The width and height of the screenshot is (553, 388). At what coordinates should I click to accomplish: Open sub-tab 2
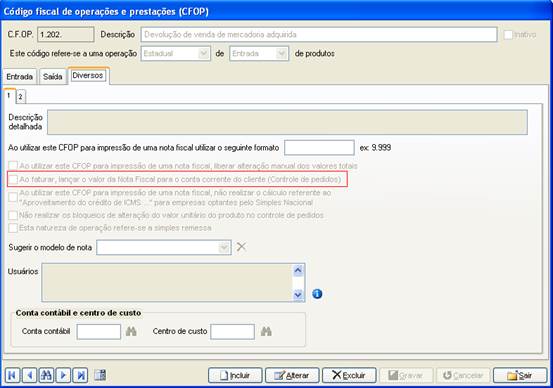coord(20,97)
